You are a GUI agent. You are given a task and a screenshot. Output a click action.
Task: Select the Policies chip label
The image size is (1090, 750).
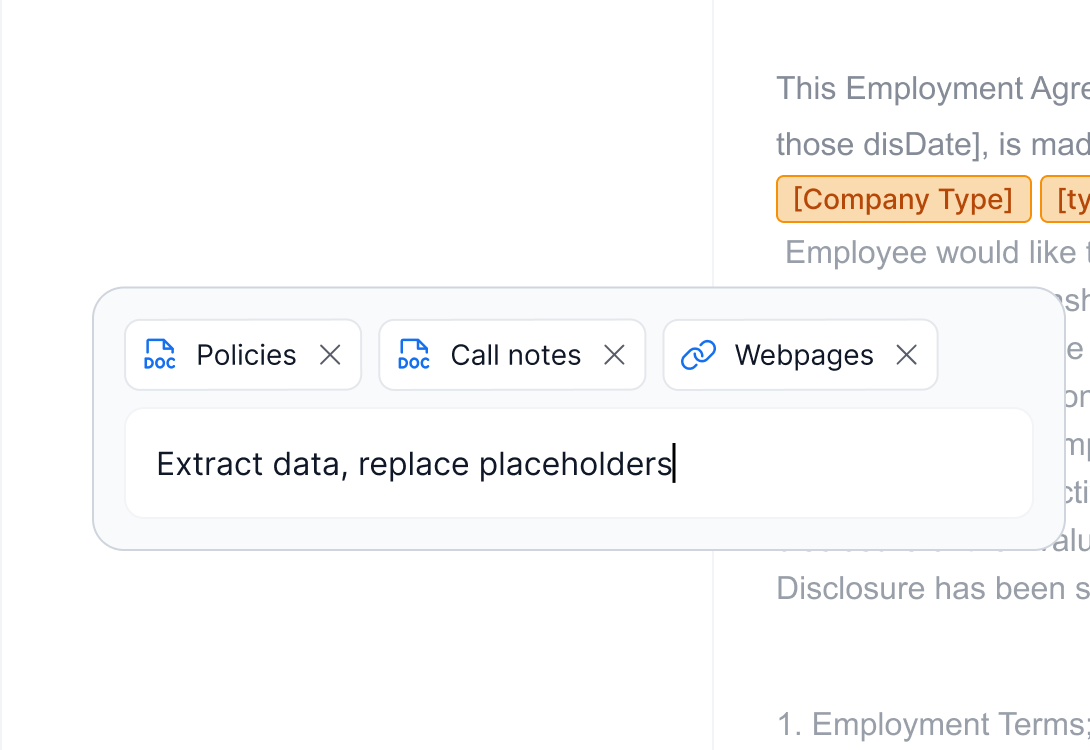pyautogui.click(x=246, y=355)
